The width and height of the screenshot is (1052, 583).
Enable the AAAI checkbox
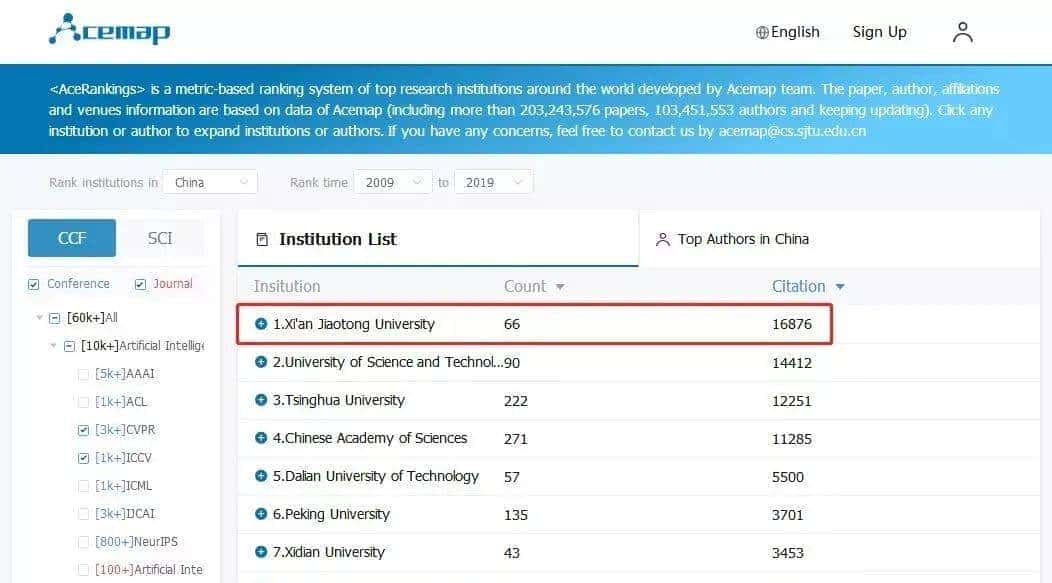click(x=83, y=374)
